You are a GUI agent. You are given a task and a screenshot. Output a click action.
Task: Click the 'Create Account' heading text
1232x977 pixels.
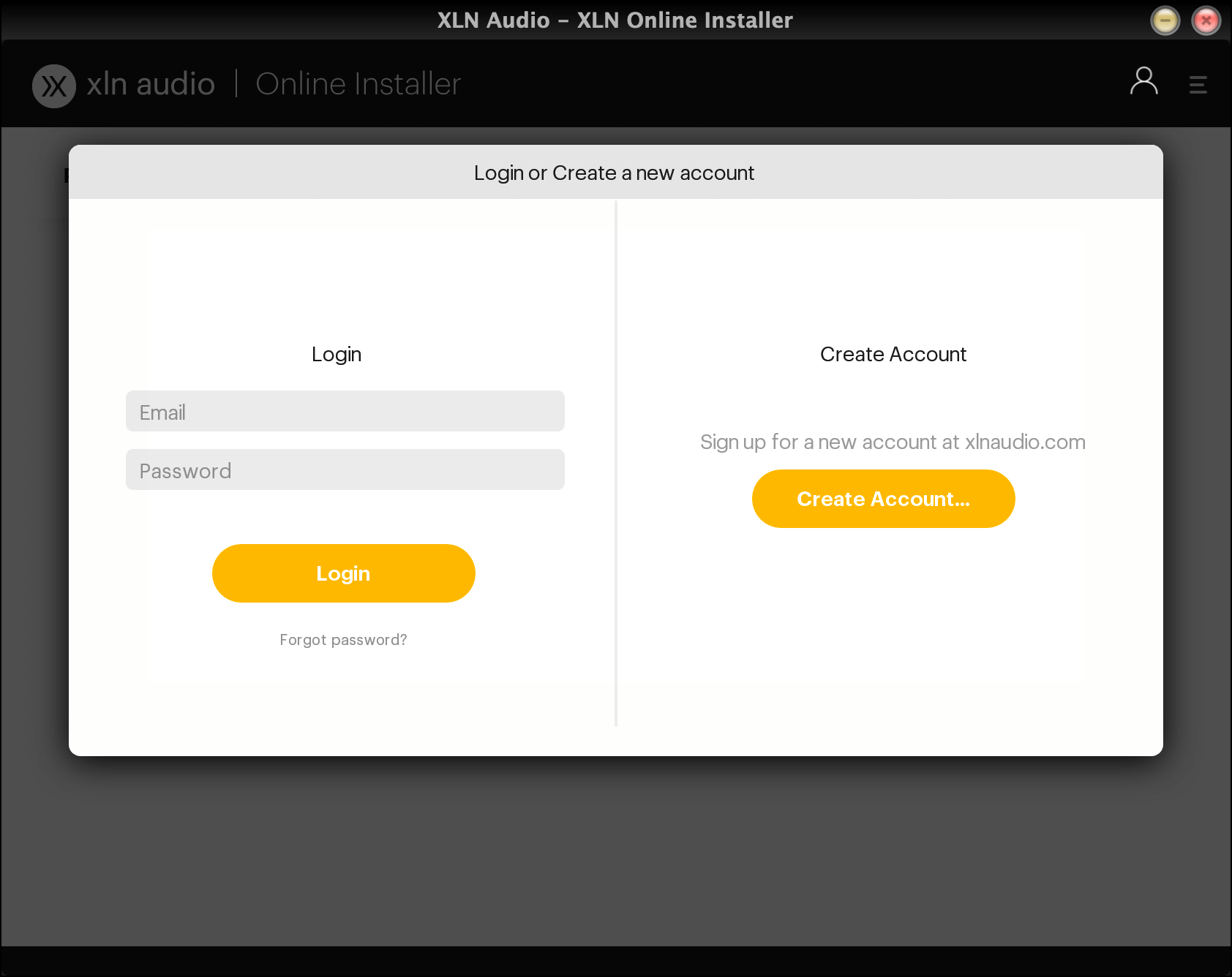pyautogui.click(x=893, y=355)
